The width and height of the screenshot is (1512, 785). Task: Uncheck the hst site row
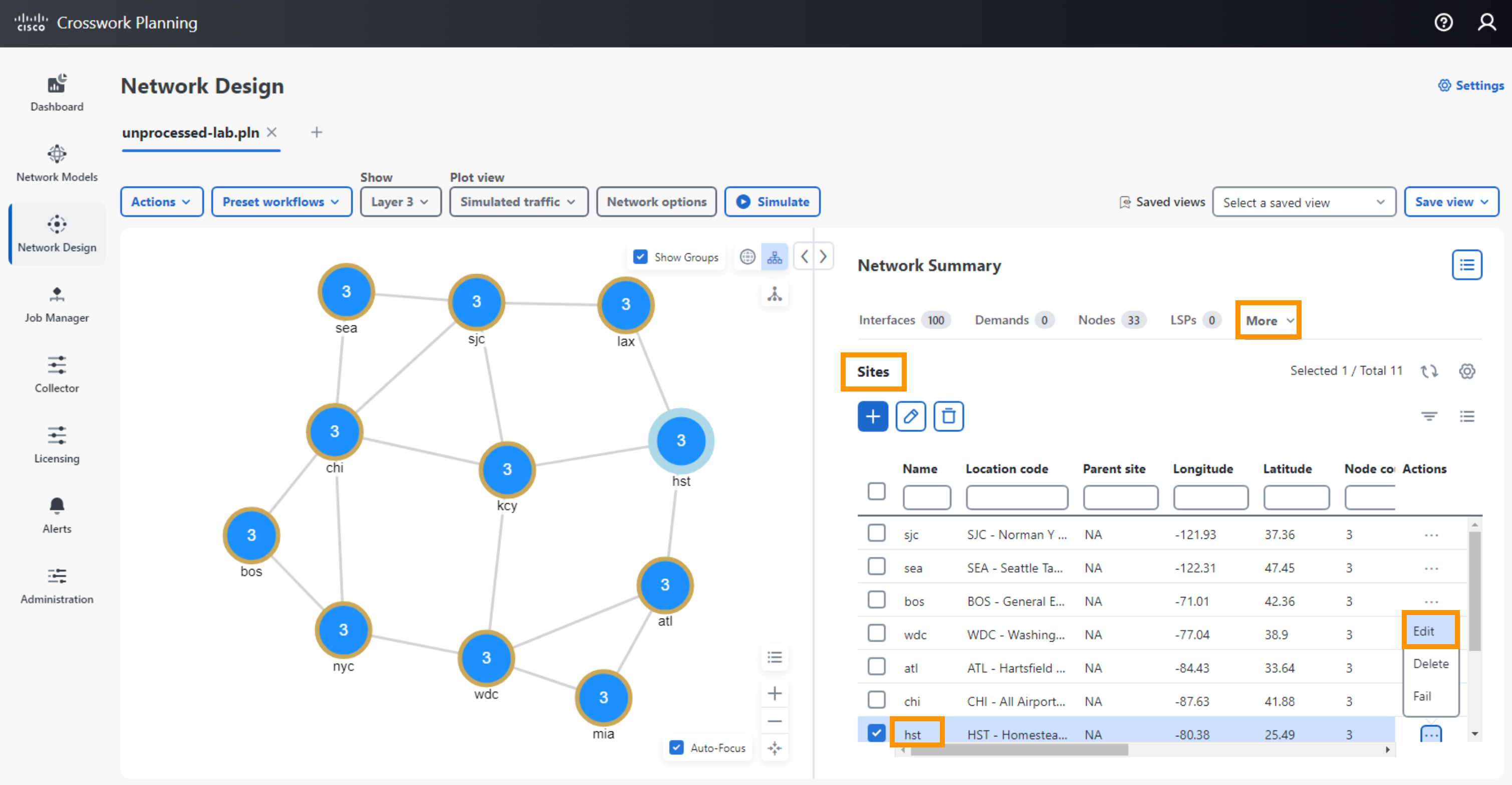coord(876,733)
